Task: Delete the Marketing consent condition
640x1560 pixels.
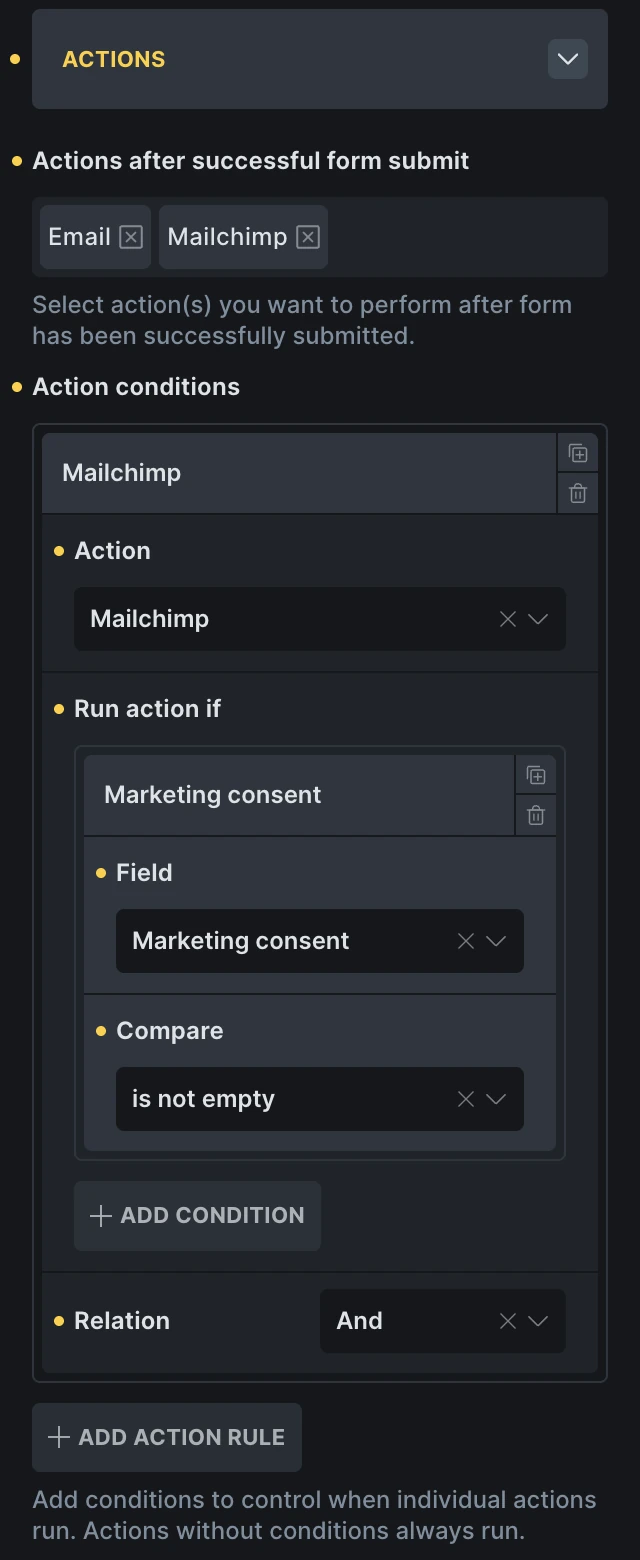Action: tap(536, 815)
